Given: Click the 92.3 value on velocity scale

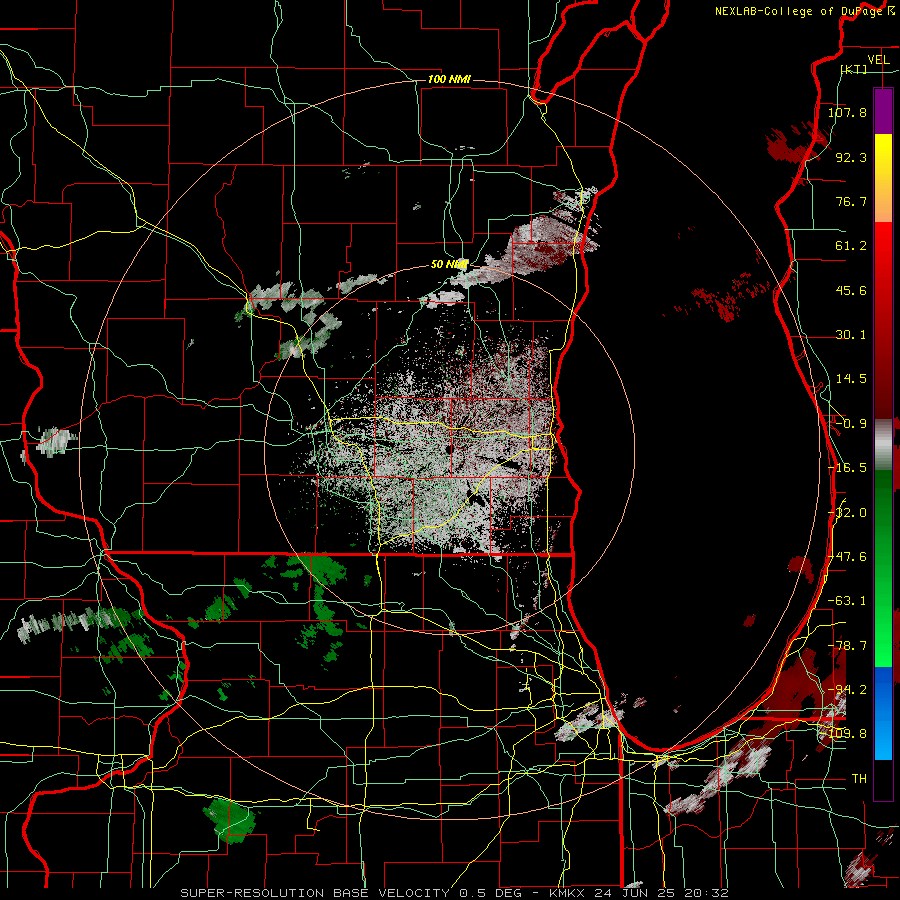Looking at the screenshot, I should (851, 157).
